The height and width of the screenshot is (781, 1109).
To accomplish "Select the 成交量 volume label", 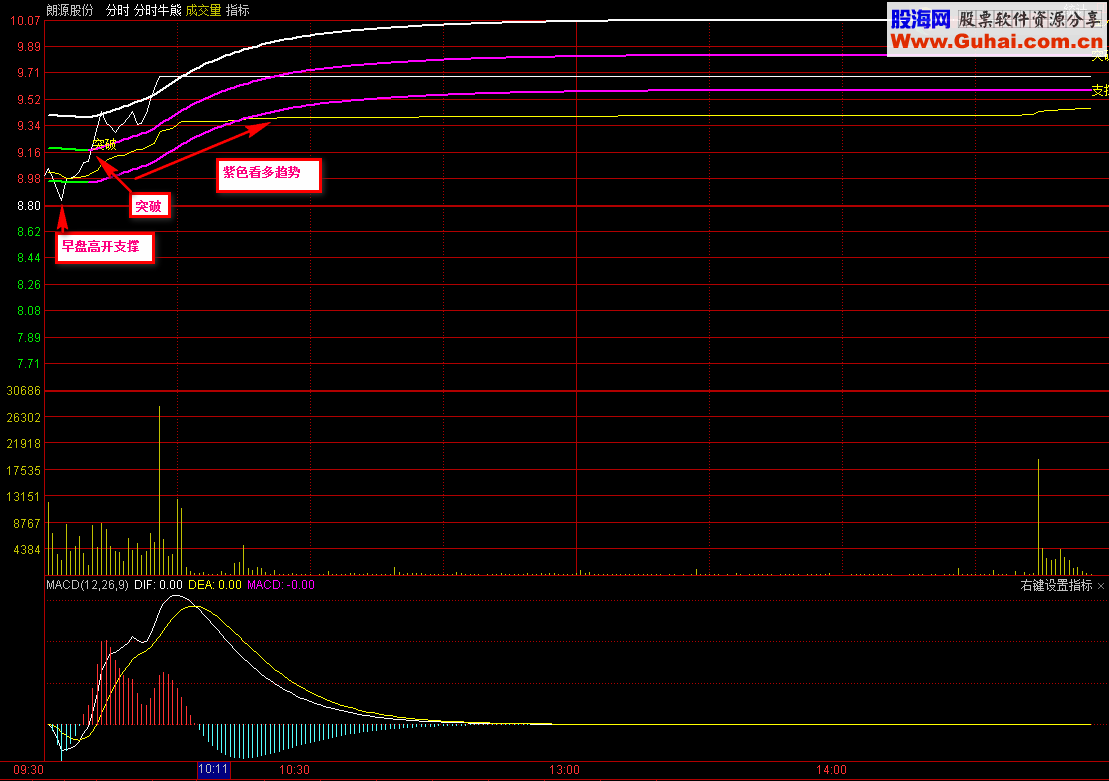I will (x=204, y=11).
